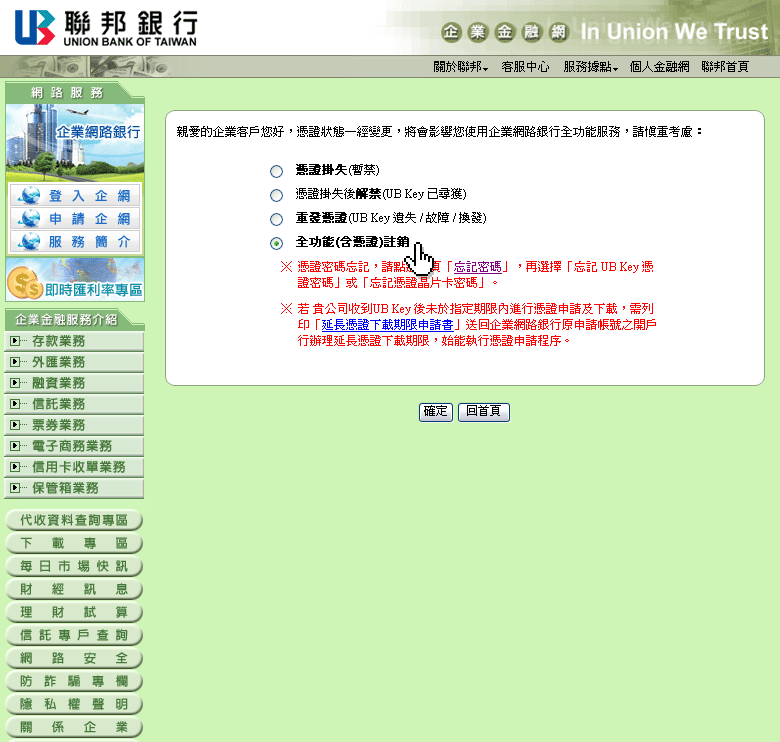780x742 pixels.
Task: Click the globe icon beside 登入企網
Action: click(x=29, y=195)
